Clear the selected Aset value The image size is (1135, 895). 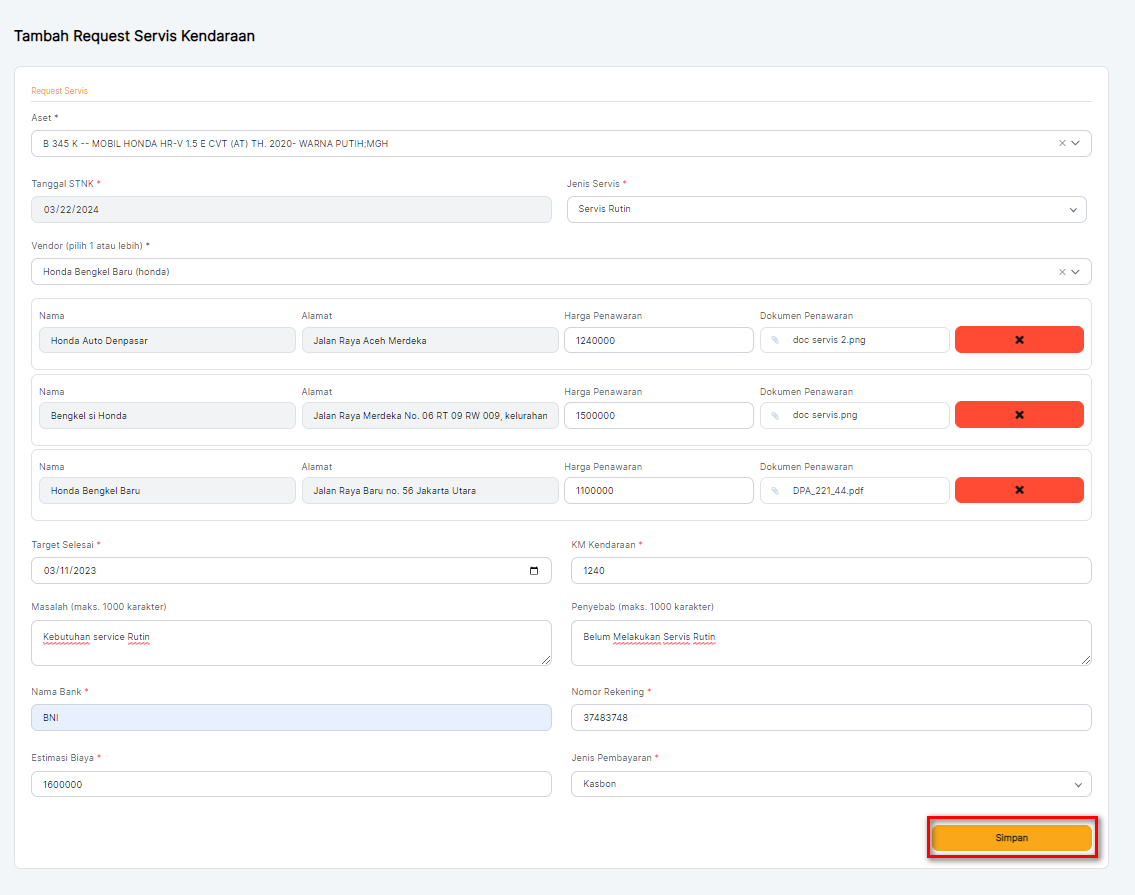coord(1062,144)
